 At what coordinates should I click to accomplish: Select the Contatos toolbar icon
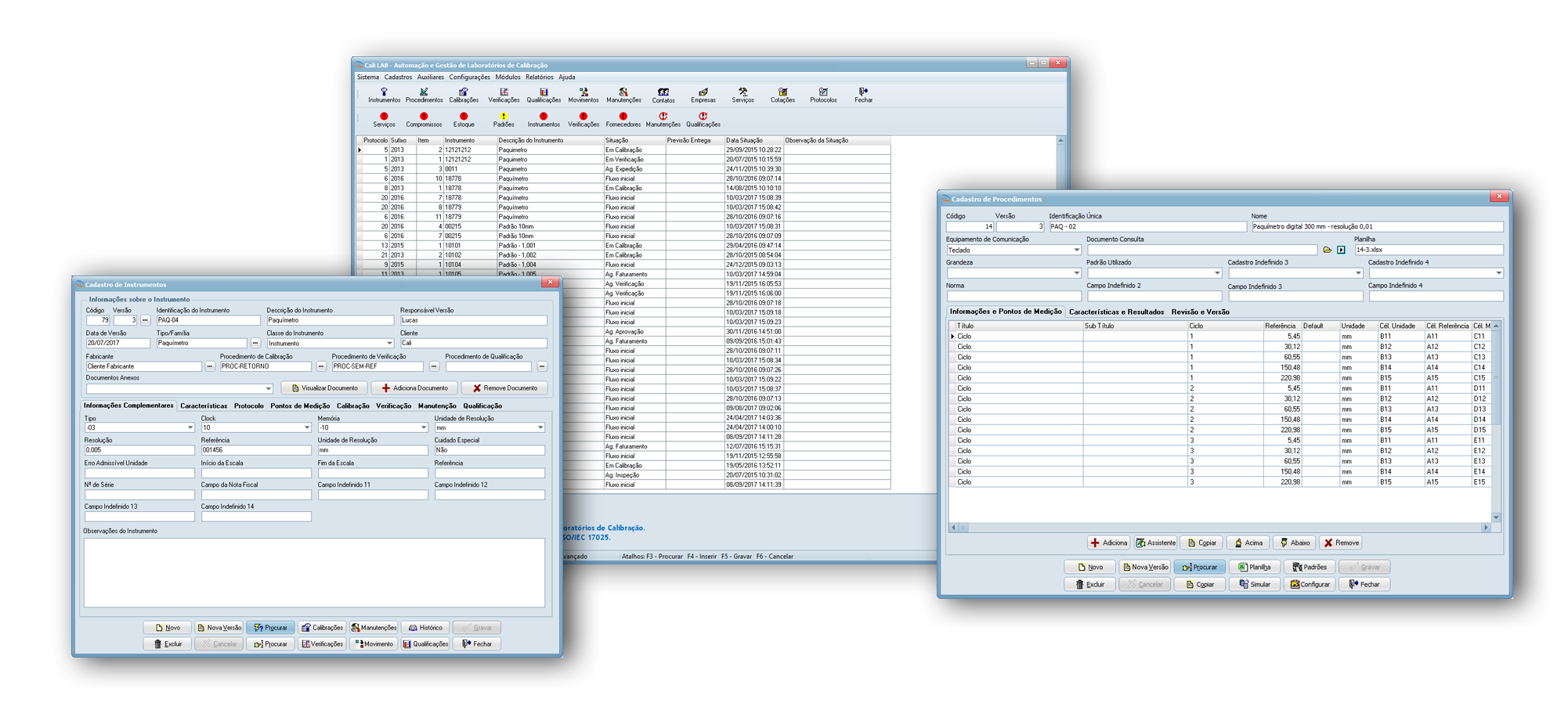663,95
